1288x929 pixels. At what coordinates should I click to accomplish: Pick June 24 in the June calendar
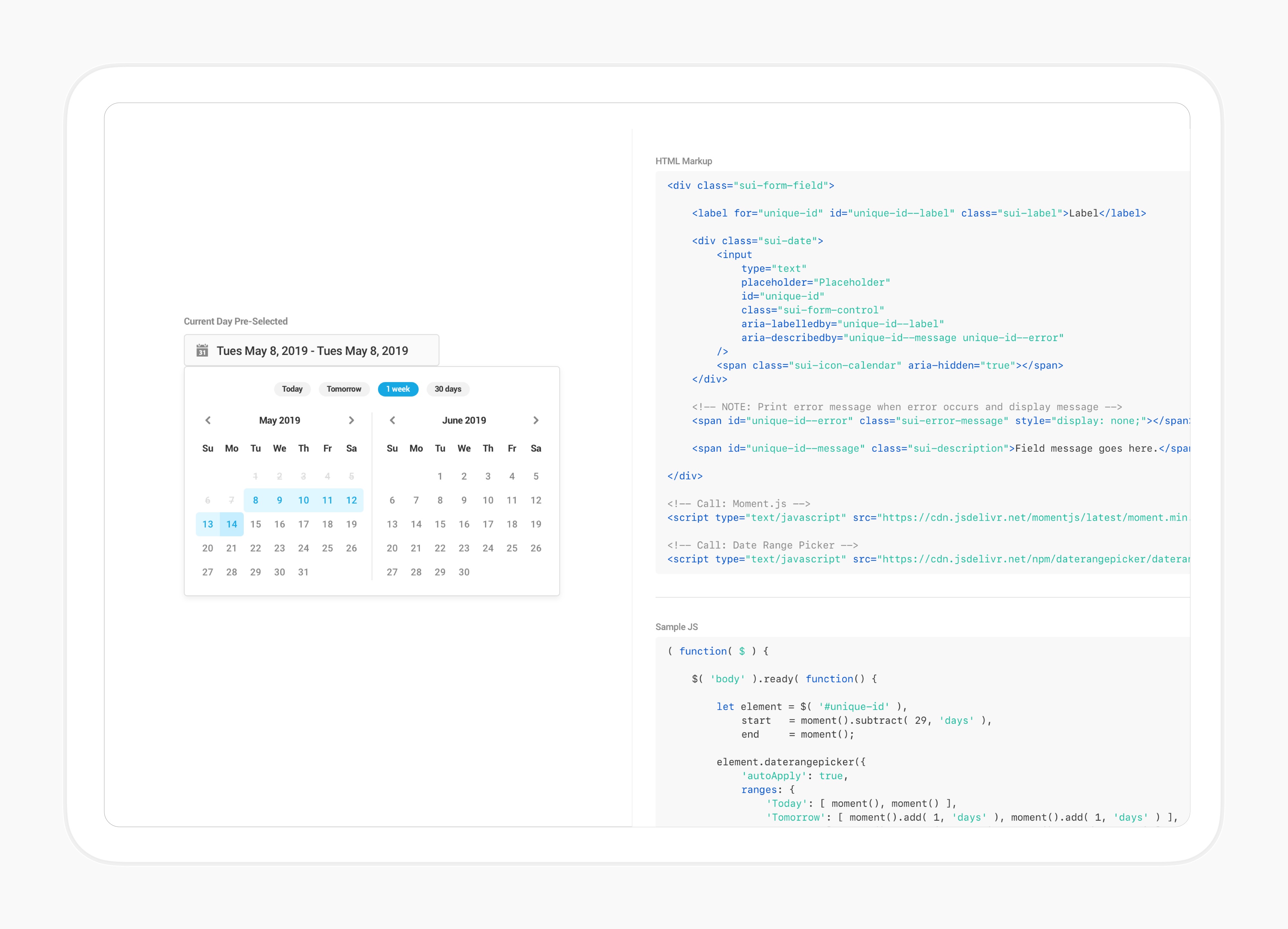coord(488,548)
